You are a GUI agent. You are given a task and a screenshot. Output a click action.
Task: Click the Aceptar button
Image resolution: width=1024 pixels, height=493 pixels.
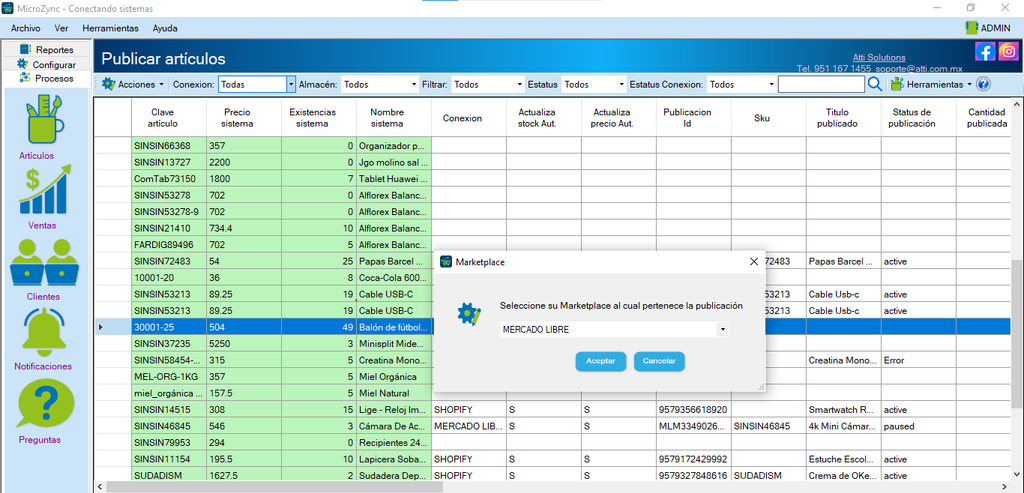coord(601,361)
